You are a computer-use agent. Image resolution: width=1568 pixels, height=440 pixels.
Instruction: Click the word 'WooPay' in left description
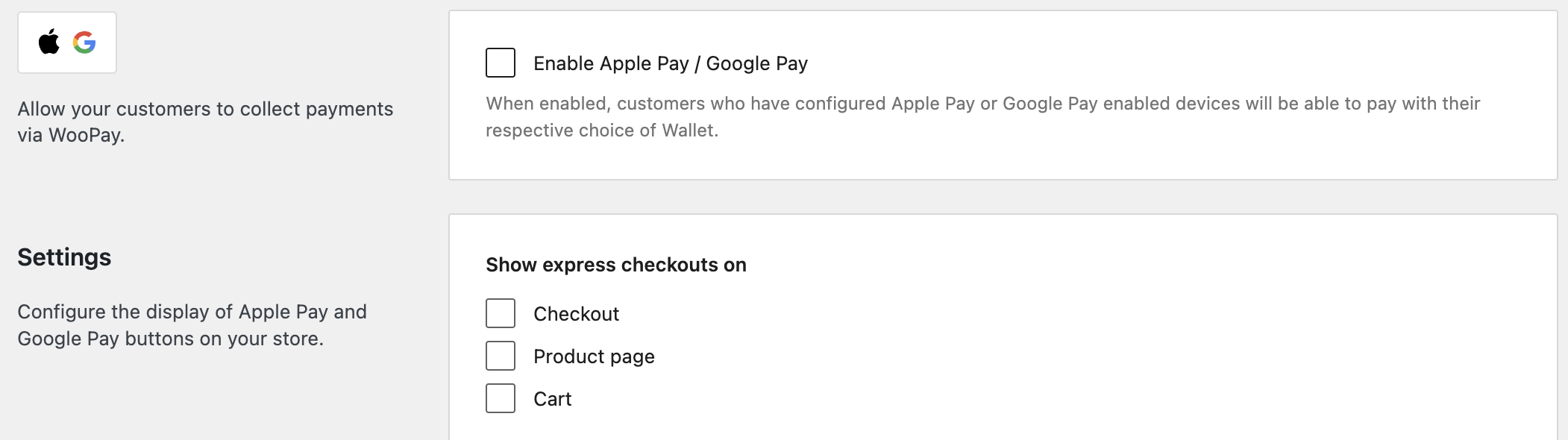84,135
